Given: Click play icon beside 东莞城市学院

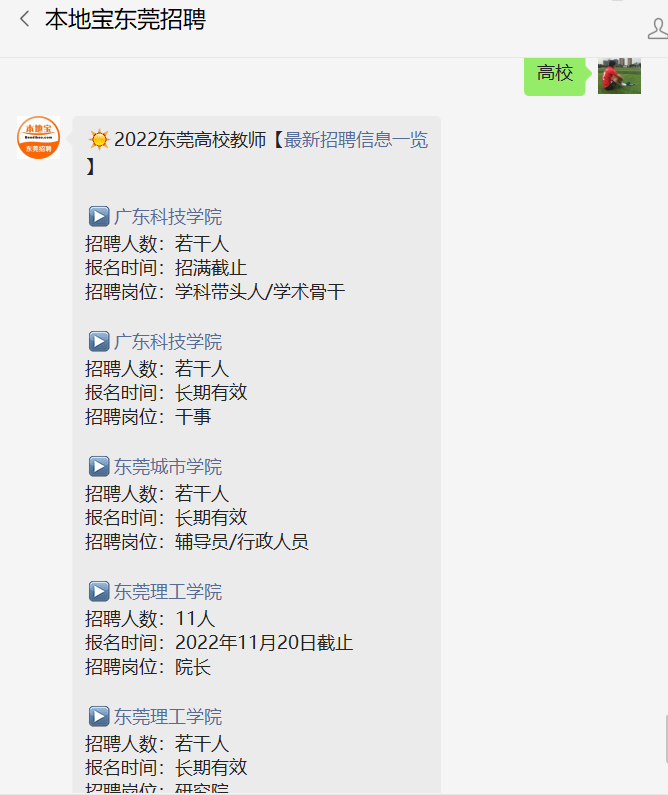Looking at the screenshot, I should pos(99,466).
